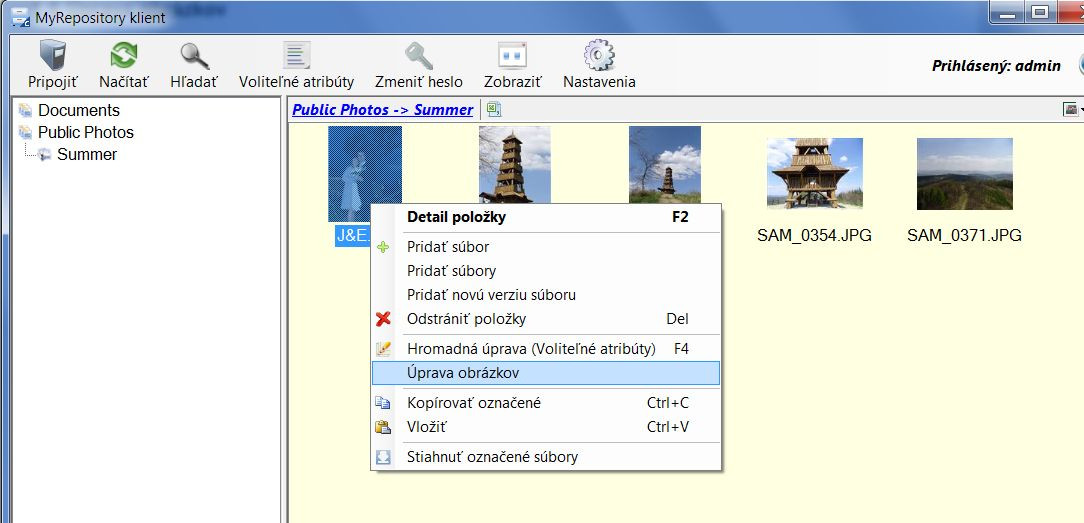This screenshot has height=523, width=1084.
Task: Select Stiahnuť označené súbory
Action: point(546,457)
